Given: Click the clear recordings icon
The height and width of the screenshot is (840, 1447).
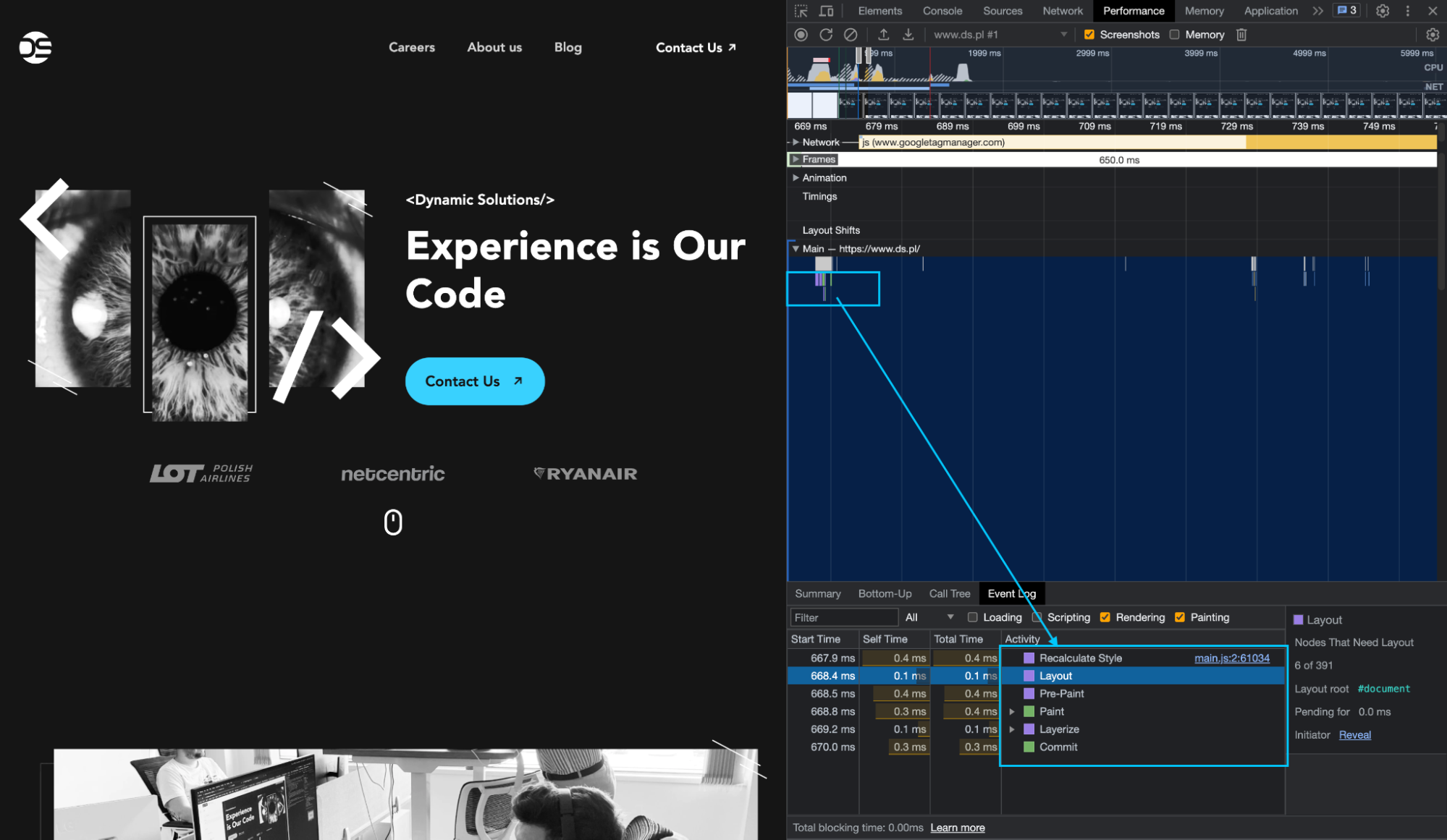Looking at the screenshot, I should click(852, 34).
